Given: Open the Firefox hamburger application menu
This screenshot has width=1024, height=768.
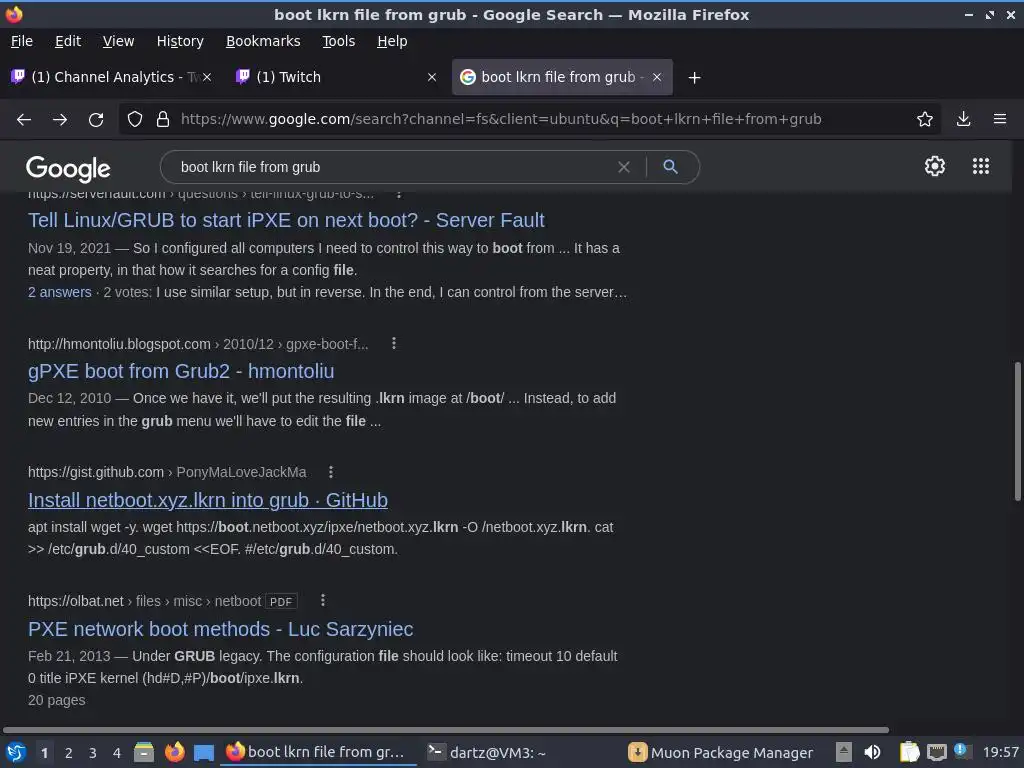Looking at the screenshot, I should (1000, 119).
